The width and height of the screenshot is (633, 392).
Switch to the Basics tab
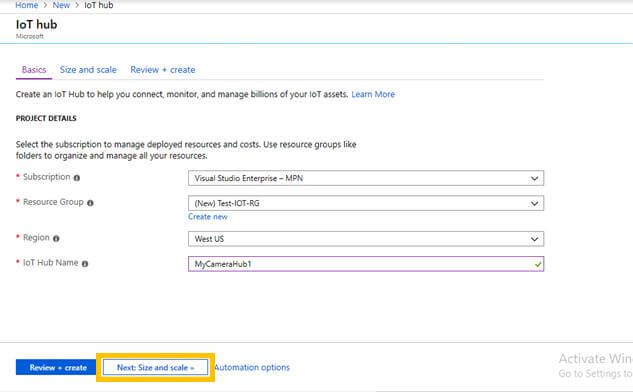(34, 69)
